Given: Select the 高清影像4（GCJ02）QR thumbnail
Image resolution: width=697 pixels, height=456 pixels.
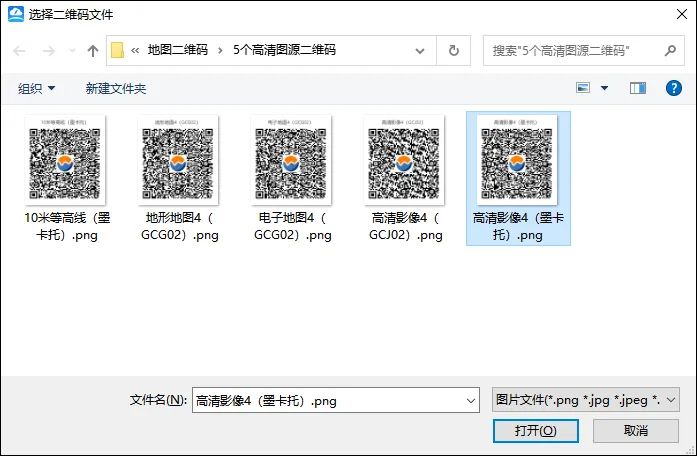Looking at the screenshot, I should (x=404, y=160).
